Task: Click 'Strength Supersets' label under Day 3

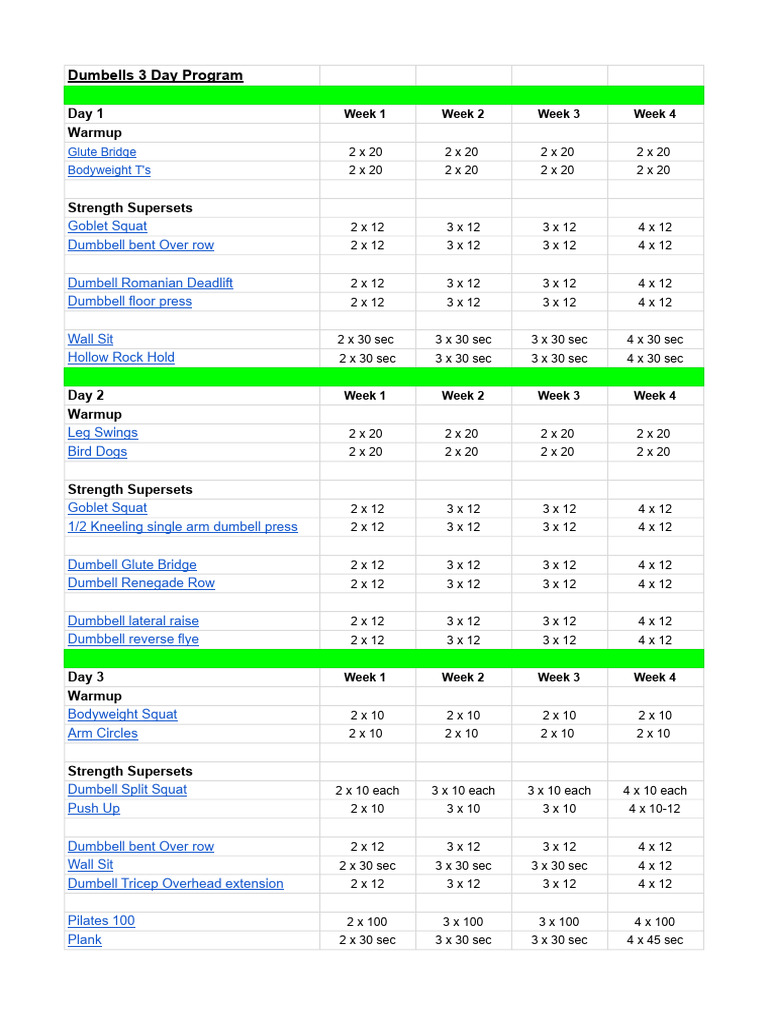Action: [130, 771]
